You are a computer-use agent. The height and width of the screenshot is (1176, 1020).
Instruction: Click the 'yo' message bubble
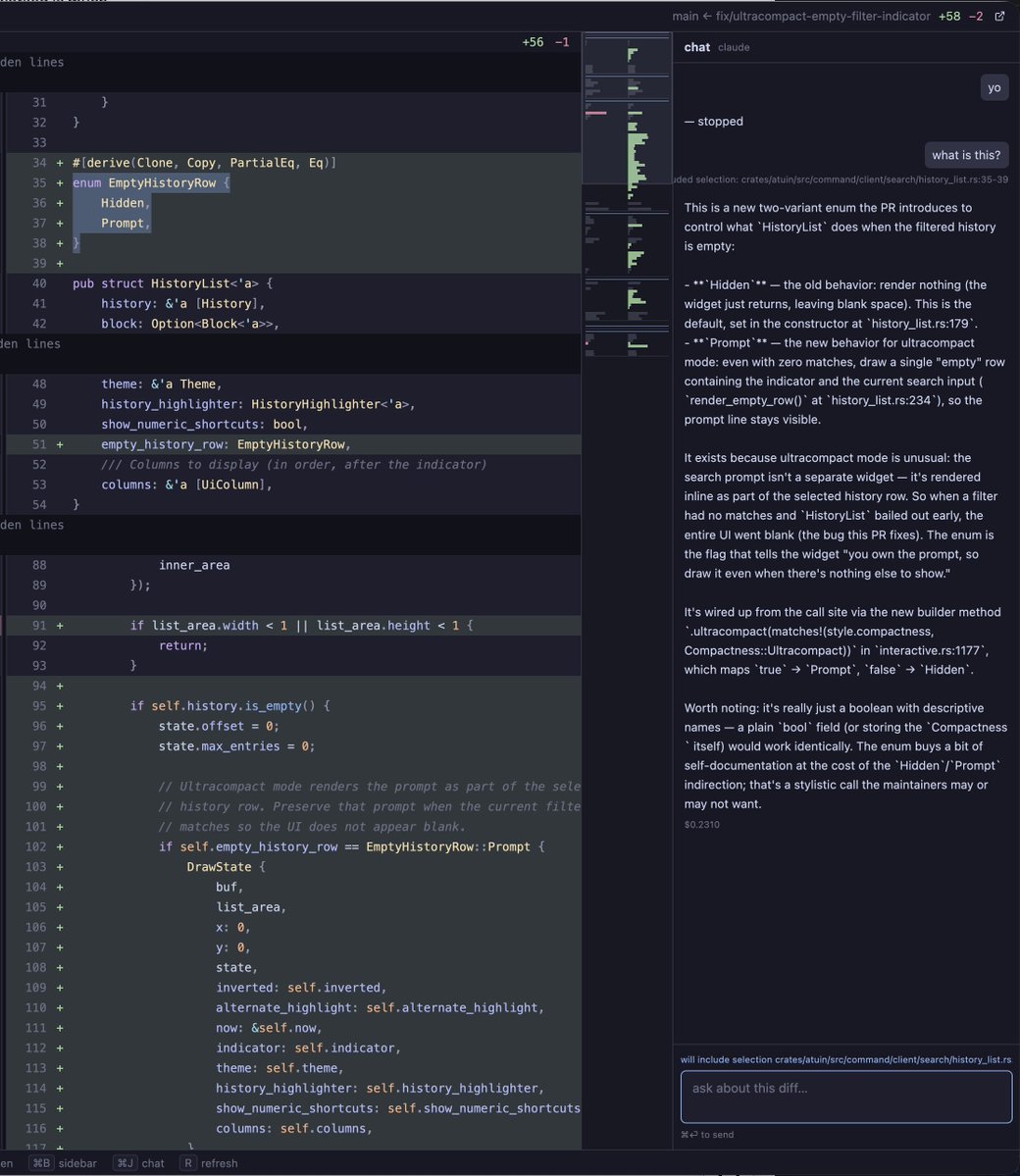coord(994,87)
